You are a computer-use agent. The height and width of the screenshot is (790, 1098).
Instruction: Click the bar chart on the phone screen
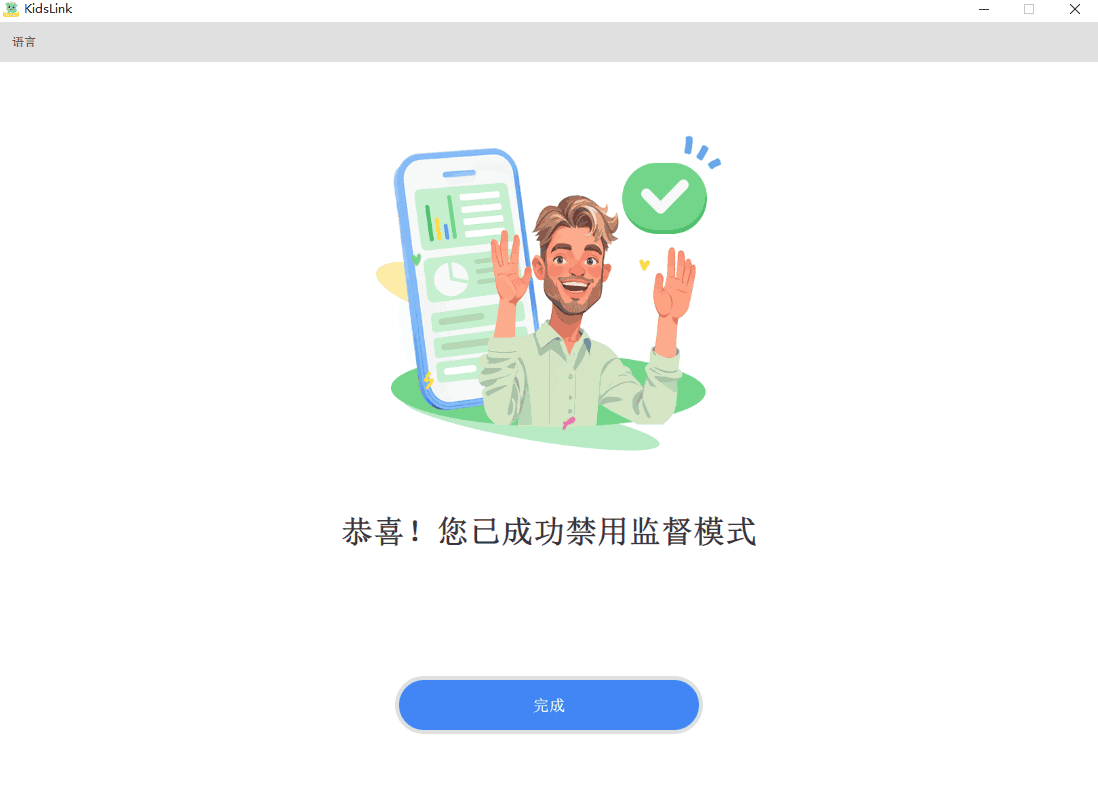440,220
